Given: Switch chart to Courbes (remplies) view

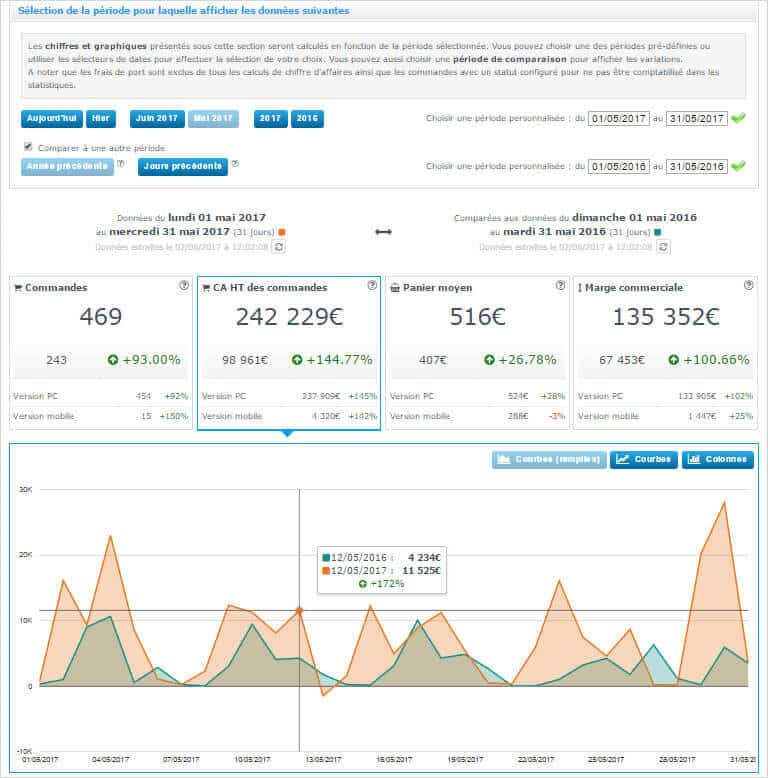Looking at the screenshot, I should [549, 460].
